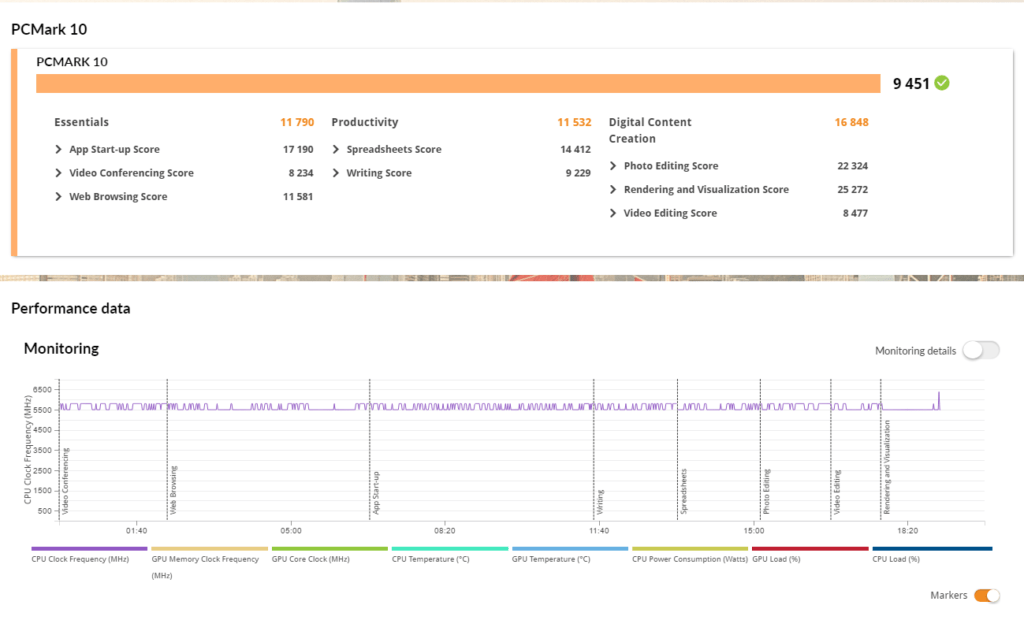Viewport: 1024px width, 620px height.
Task: Click the overall PCMark 10 score 9 451
Action: click(x=912, y=84)
